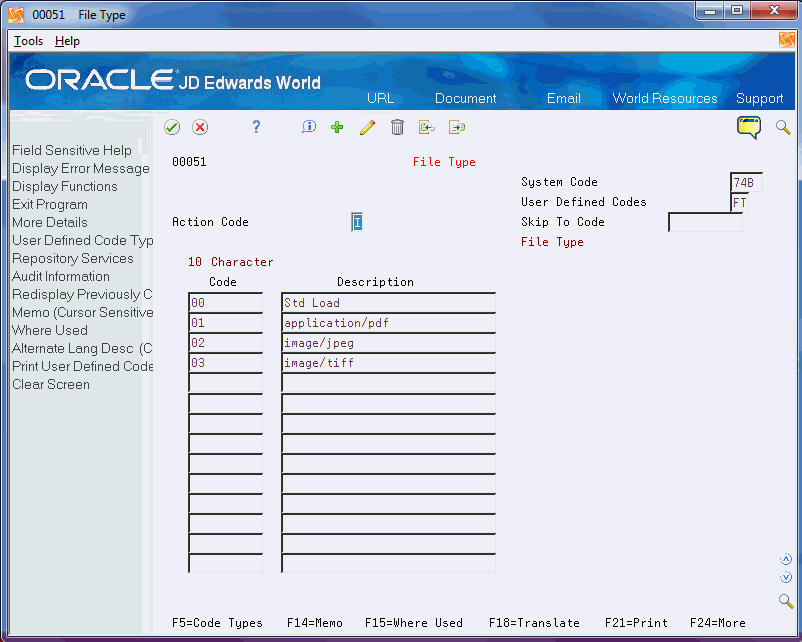The height and width of the screenshot is (642, 802).
Task: Click F18=Translate function key
Action: [534, 623]
